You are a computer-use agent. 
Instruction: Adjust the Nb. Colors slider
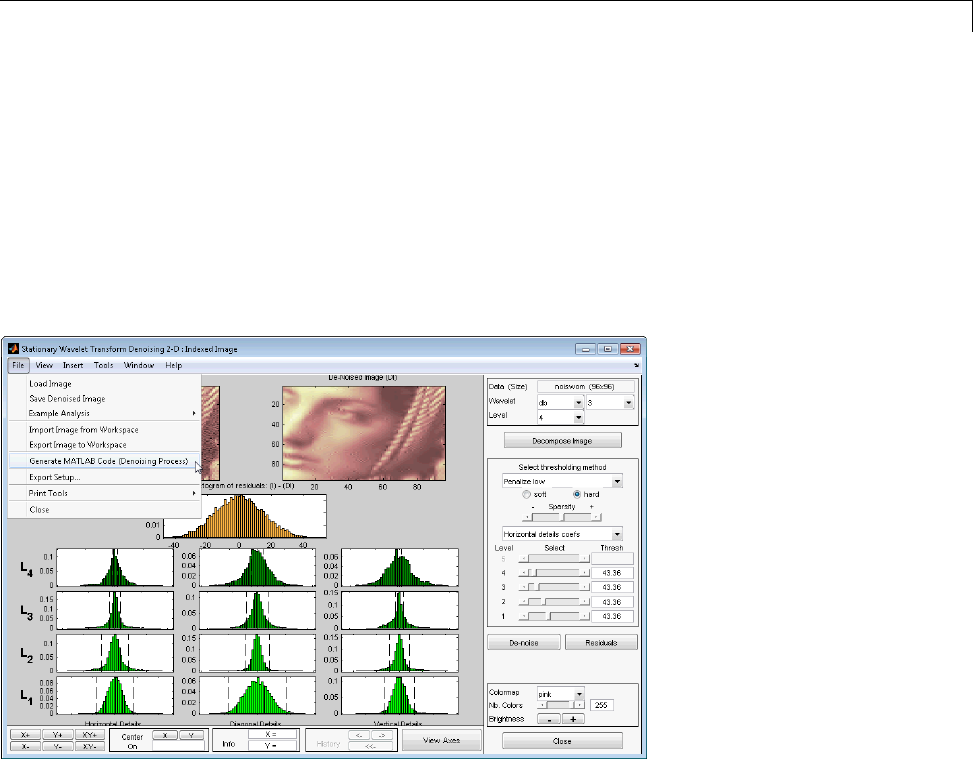click(x=561, y=705)
